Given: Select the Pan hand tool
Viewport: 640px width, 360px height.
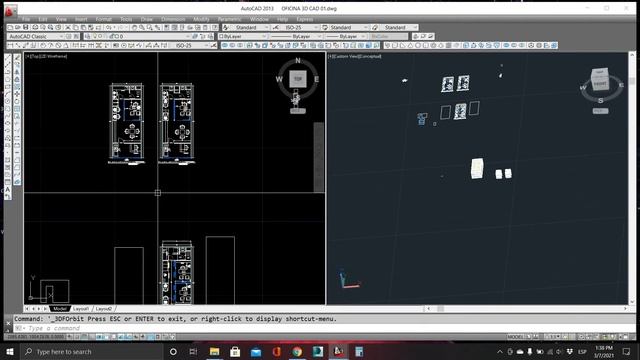Looking at the screenshot, I should 134,27.
